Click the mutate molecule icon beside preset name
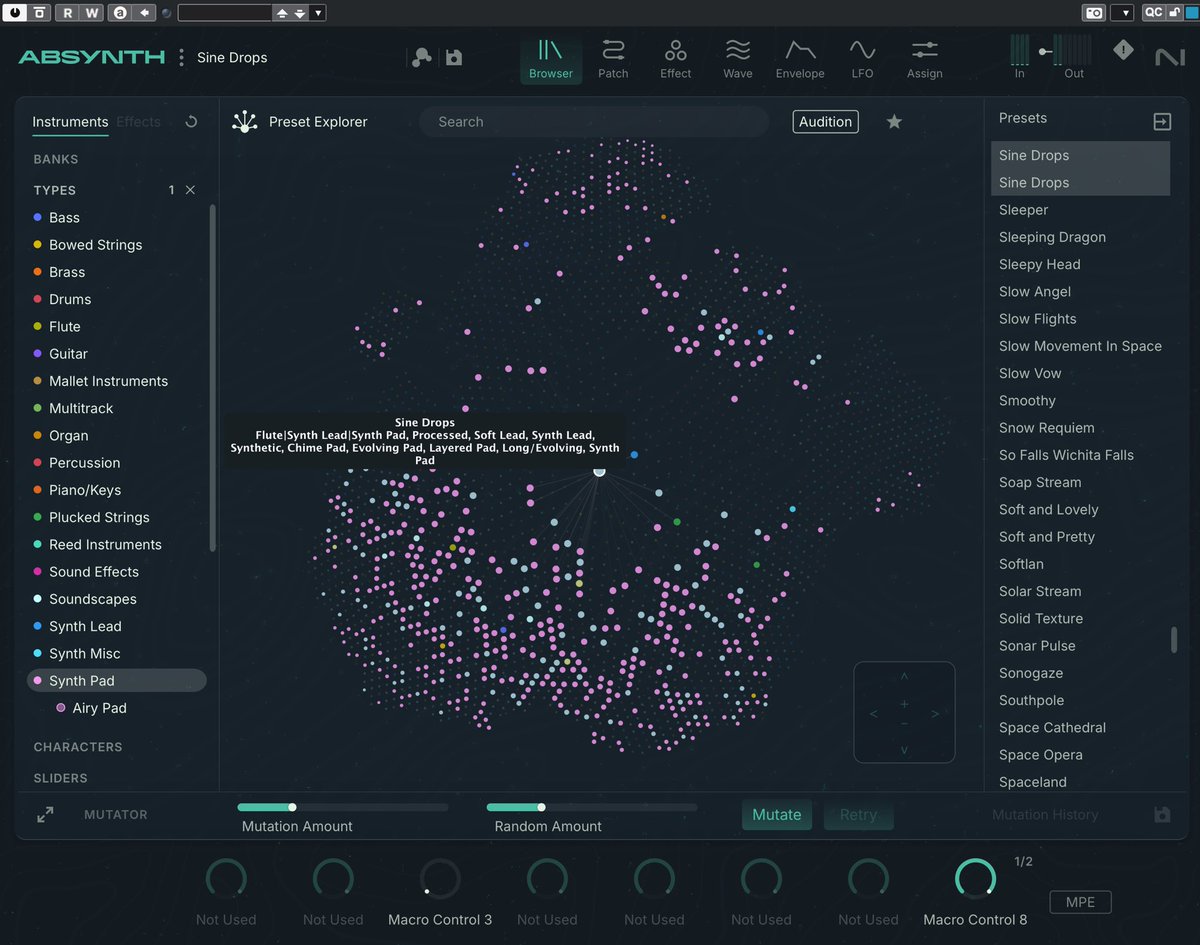 pyautogui.click(x=422, y=58)
